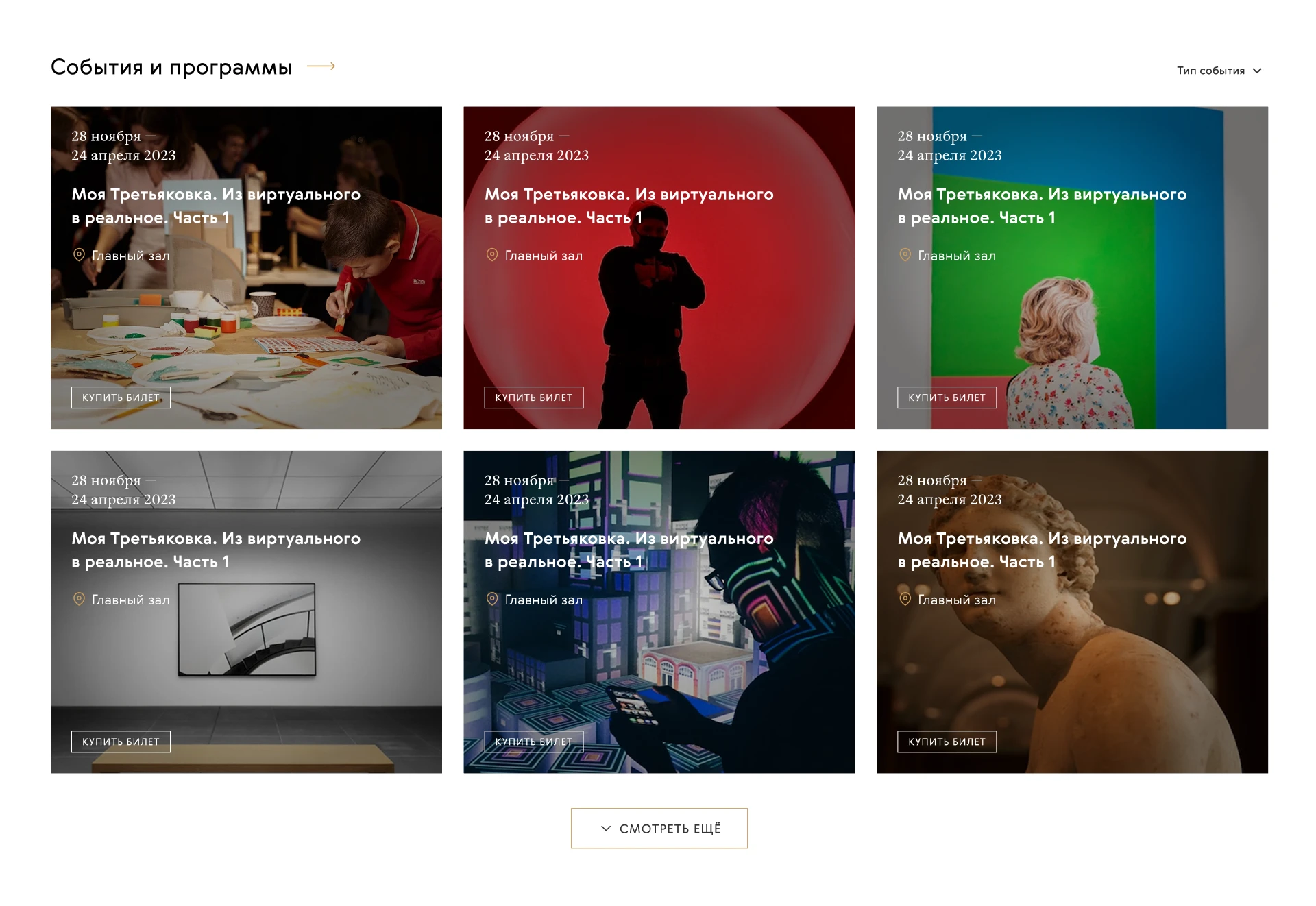Click the location pin on the painting workshop card
The width and height of the screenshot is (1316, 906).
[79, 255]
